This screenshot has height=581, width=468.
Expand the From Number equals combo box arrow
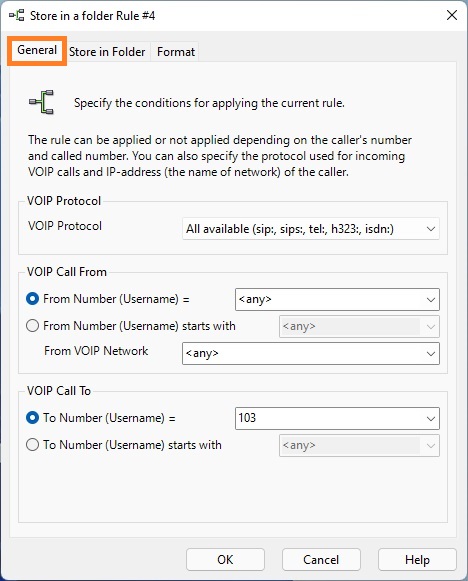(431, 299)
